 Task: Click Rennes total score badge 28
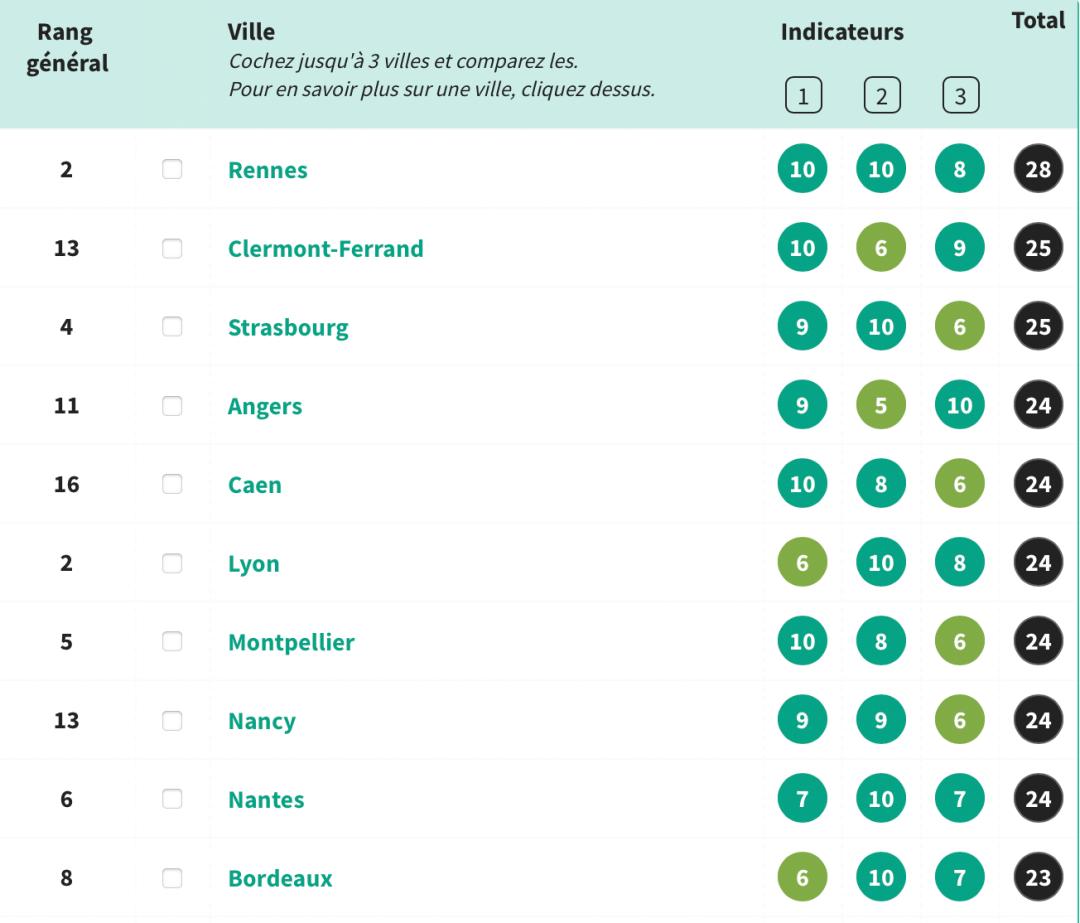coord(1038,170)
